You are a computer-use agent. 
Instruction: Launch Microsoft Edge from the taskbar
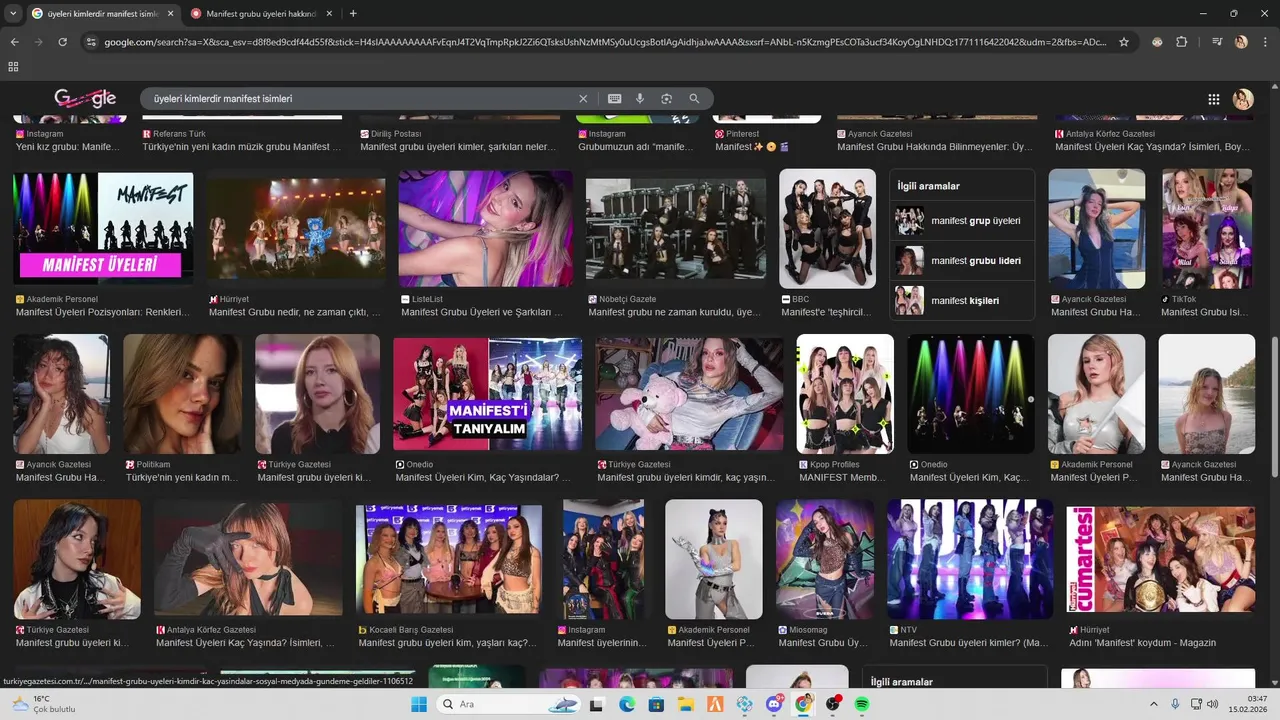click(626, 704)
